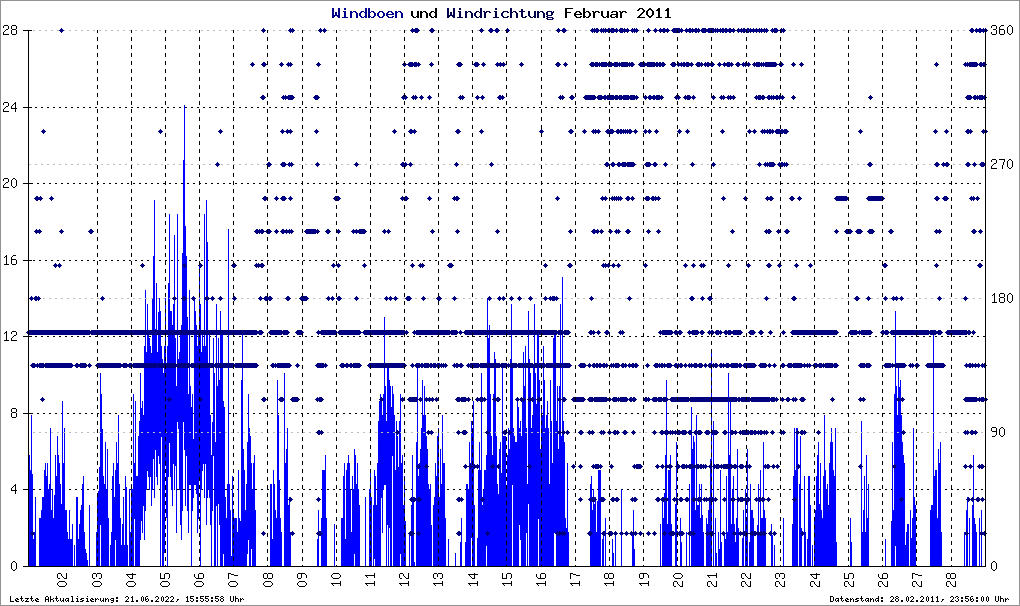
Task: Click the day label 28 on x-axis
Action: click(x=950, y=579)
